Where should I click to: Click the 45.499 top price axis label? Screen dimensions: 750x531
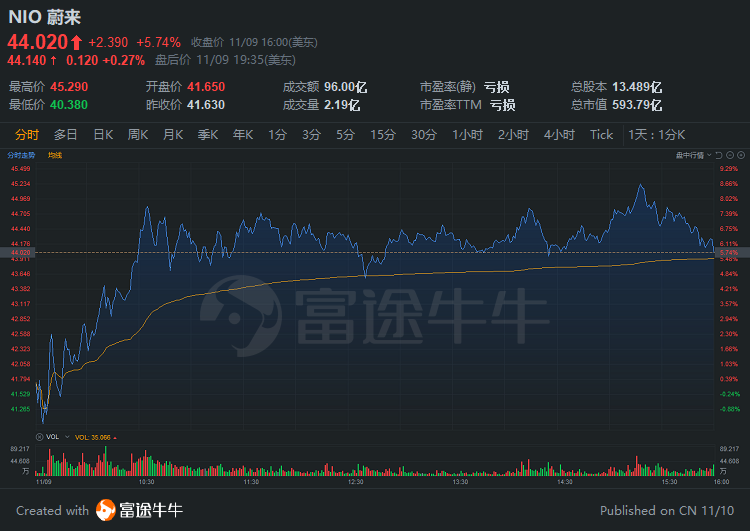point(21,169)
